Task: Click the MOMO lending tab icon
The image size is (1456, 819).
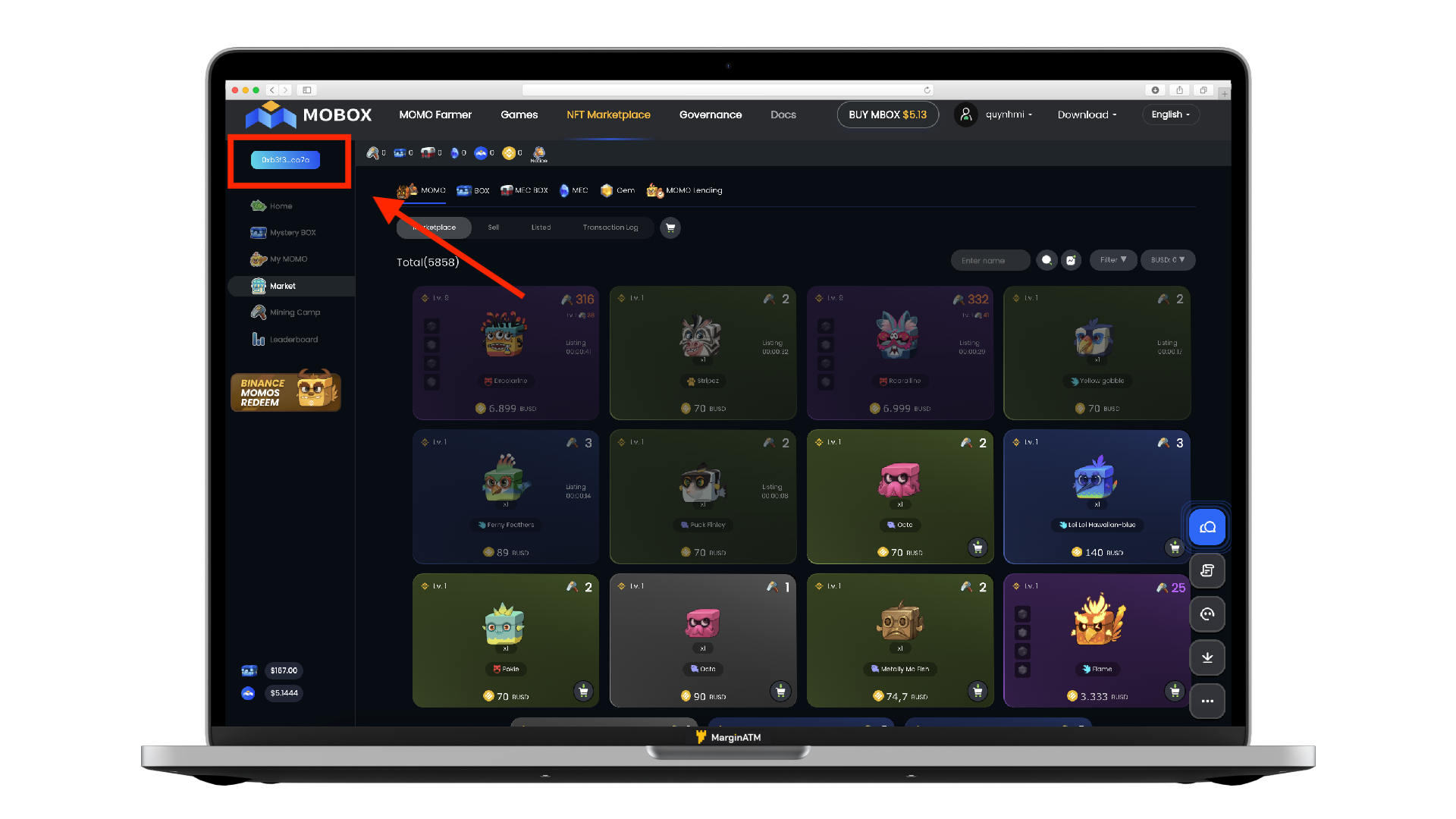Action: pyautogui.click(x=654, y=190)
